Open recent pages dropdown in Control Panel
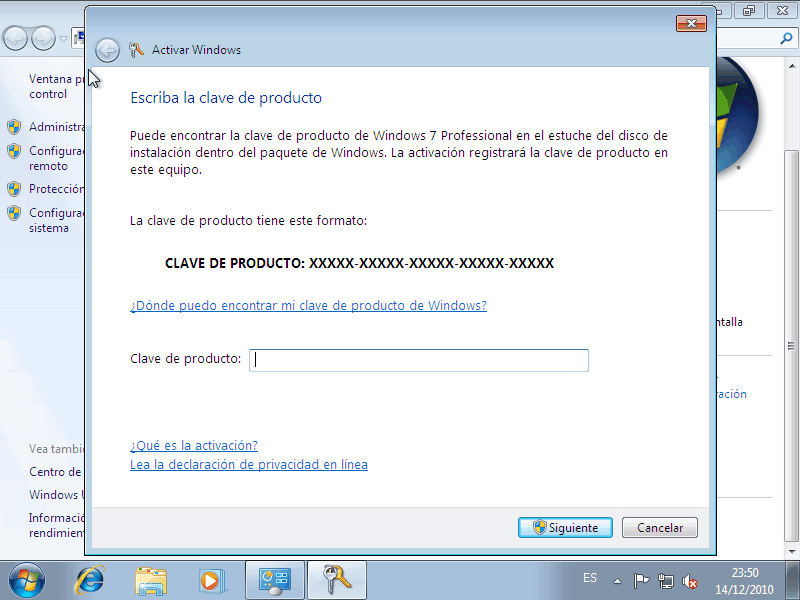This screenshot has height=600, width=800. pyautogui.click(x=63, y=39)
